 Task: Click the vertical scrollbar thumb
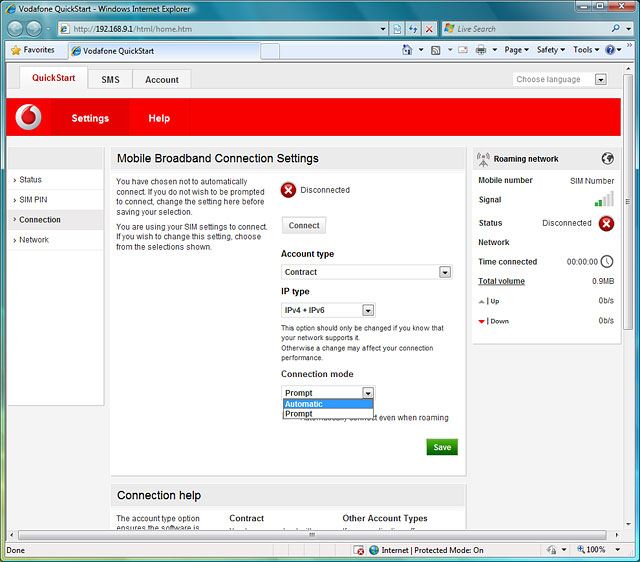(x=628, y=202)
